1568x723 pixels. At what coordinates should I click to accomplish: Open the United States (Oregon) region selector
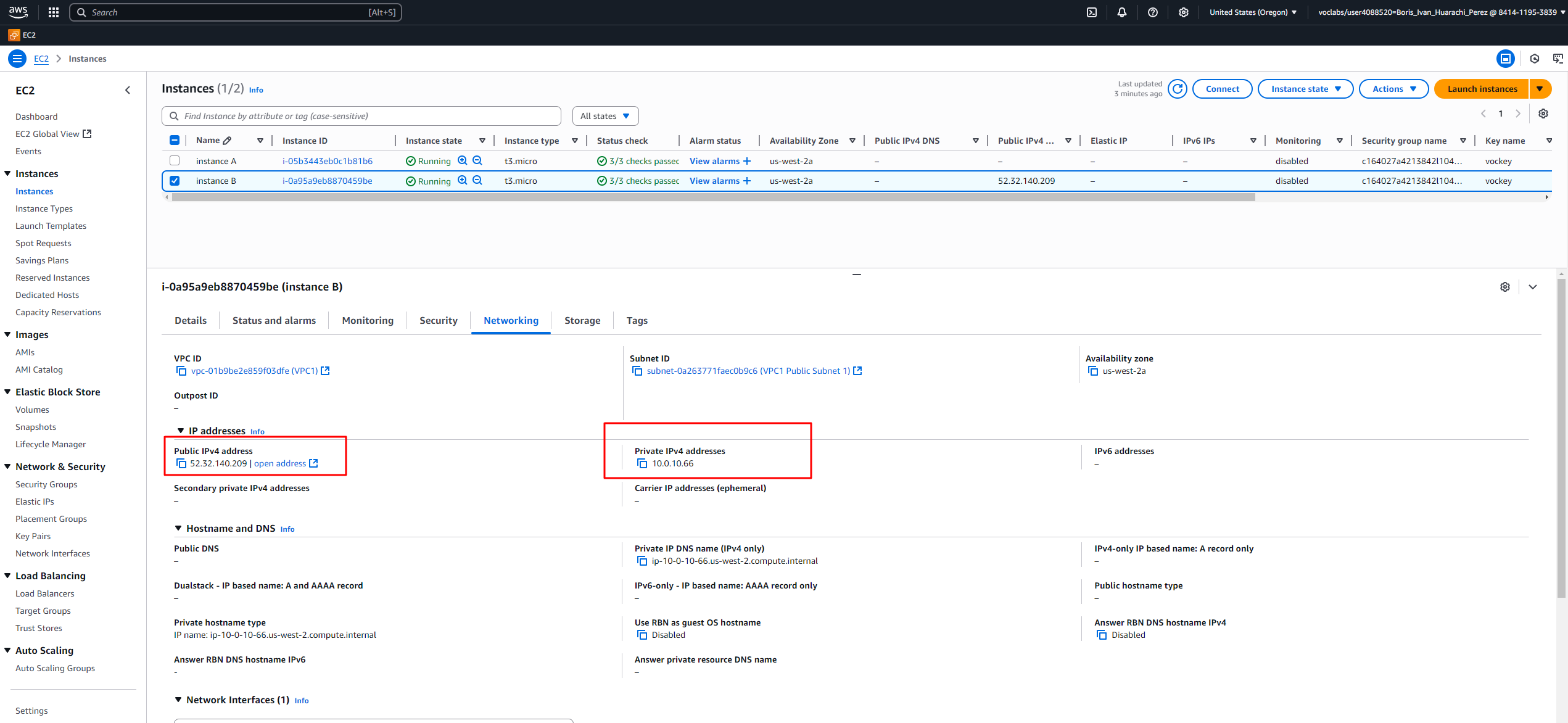1252,12
